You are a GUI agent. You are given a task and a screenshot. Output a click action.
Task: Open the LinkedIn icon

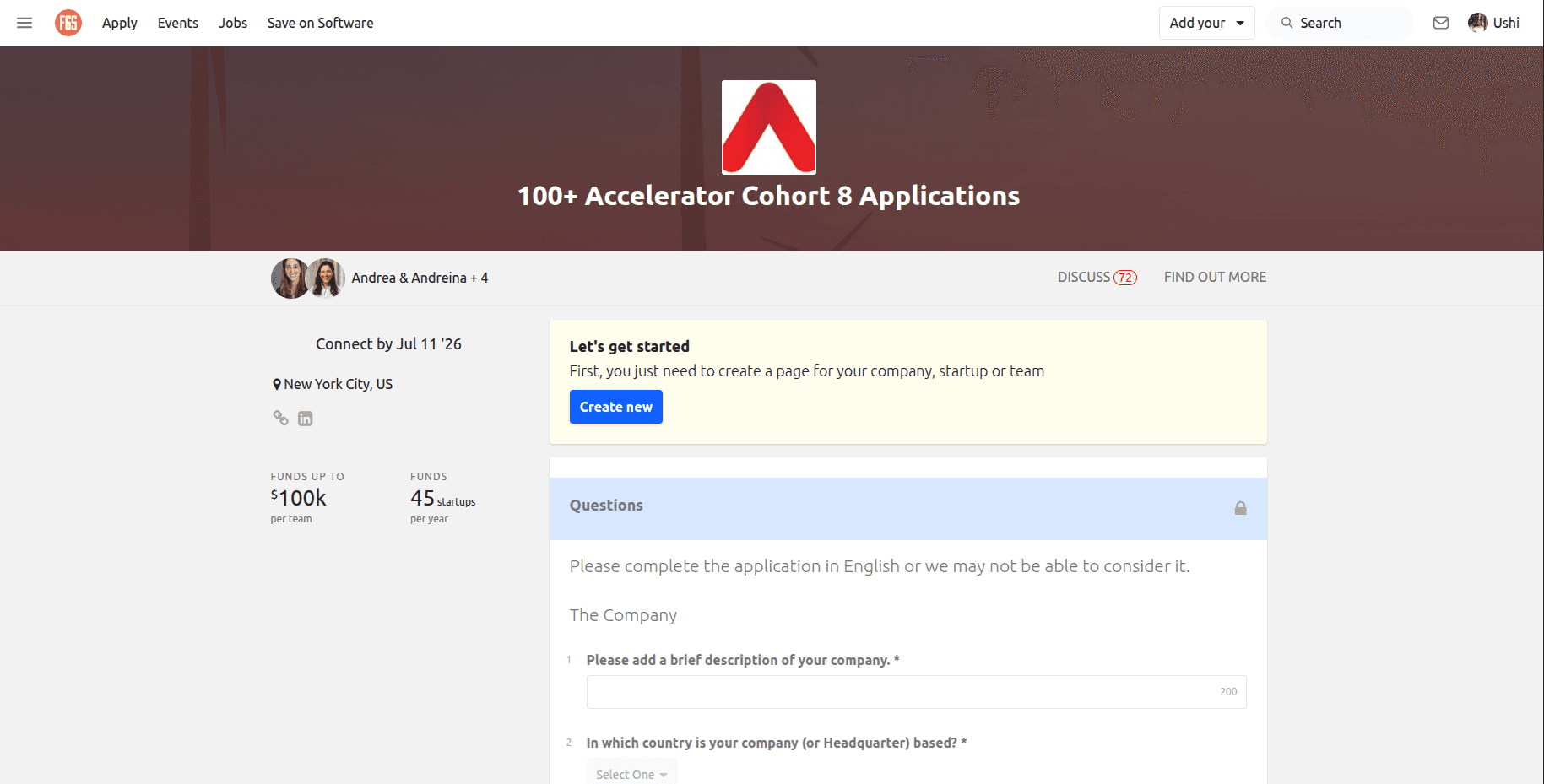306,419
